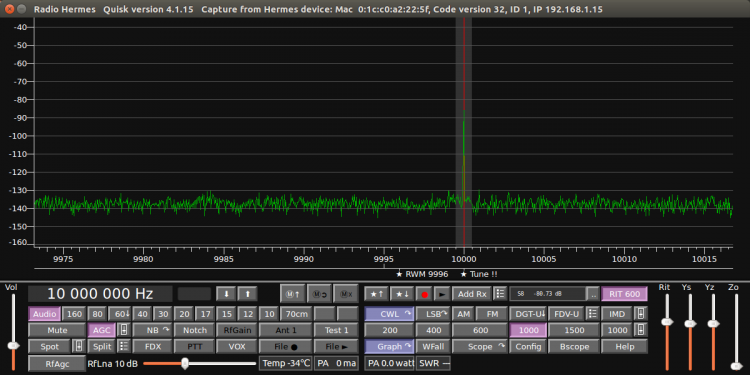
Task: Switch to the Bscope screen
Action: pyautogui.click(x=574, y=346)
